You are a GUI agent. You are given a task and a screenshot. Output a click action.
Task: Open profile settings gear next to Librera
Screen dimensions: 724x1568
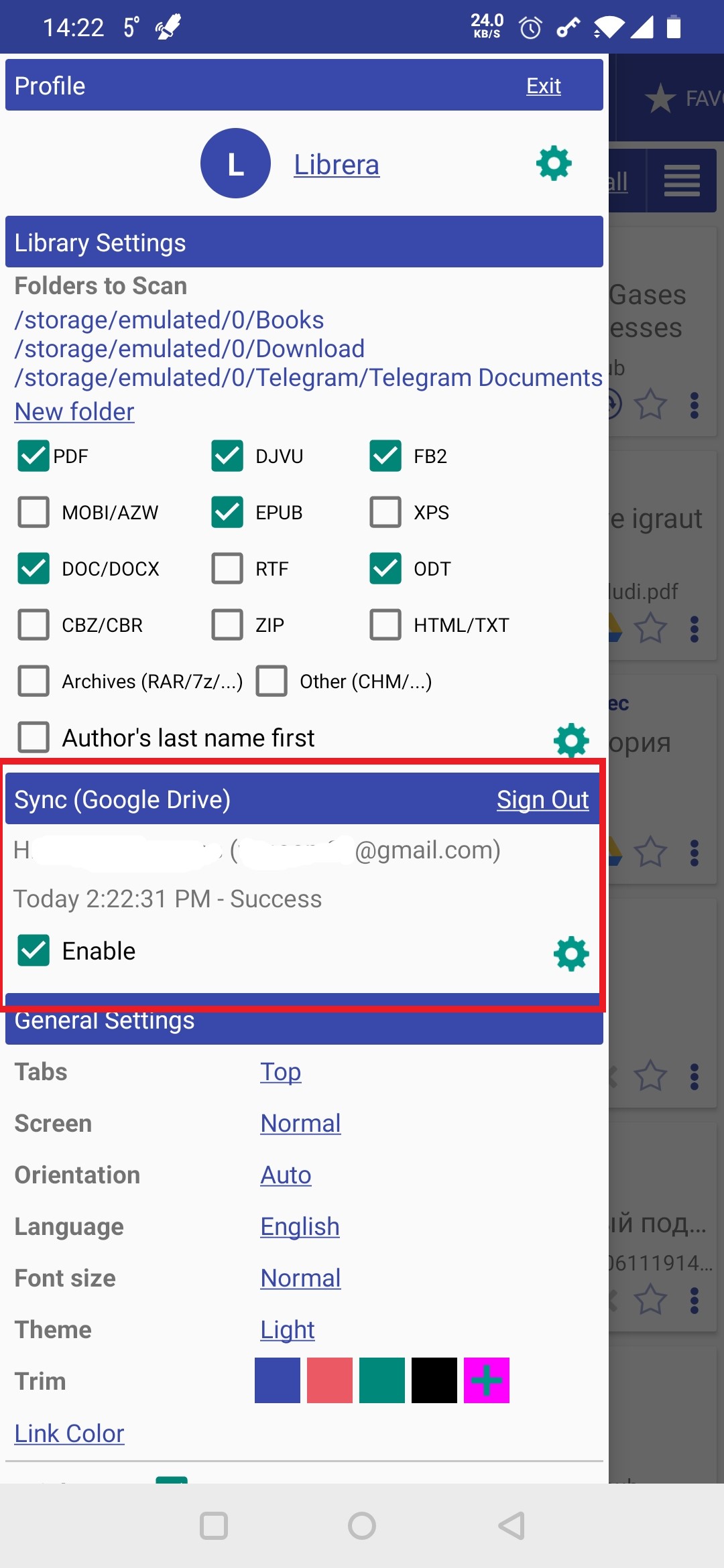pyautogui.click(x=554, y=164)
